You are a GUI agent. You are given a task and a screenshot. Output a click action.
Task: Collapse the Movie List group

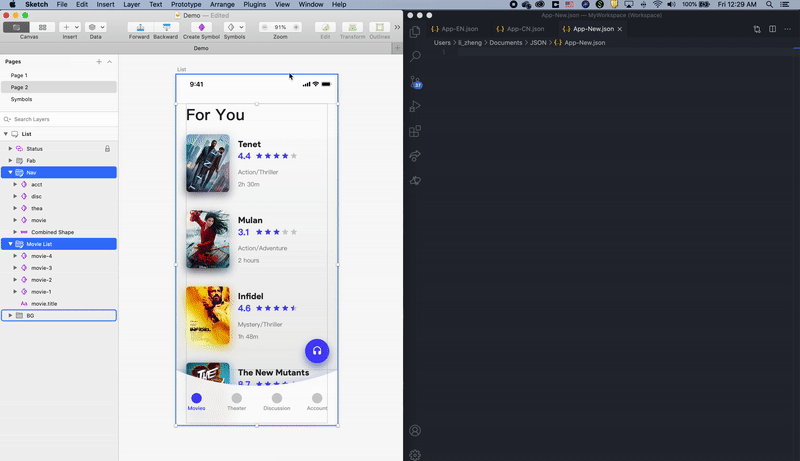tap(10, 244)
